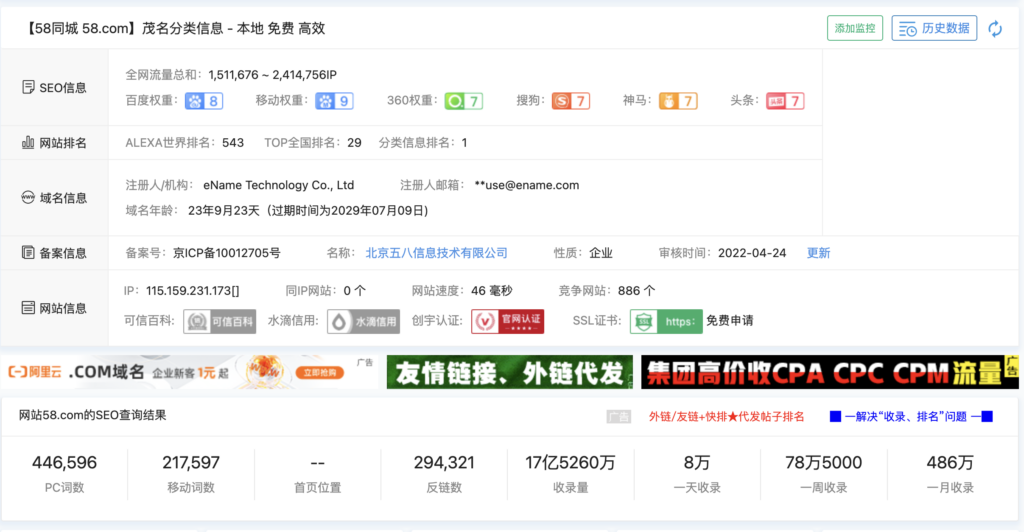Click the 百度权重 badge showing 8
The height and width of the screenshot is (532, 1024).
tap(204, 101)
